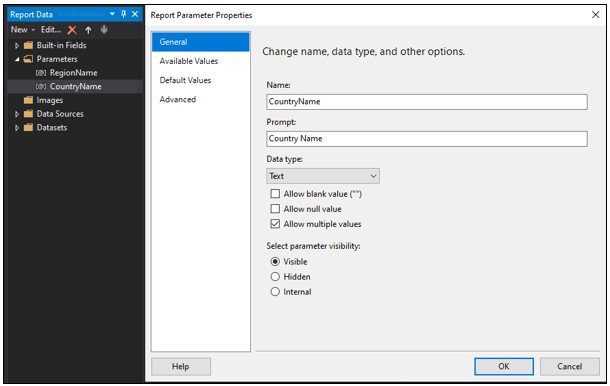The image size is (610, 386).
Task: Click the Data Sources folder icon
Action: (28, 114)
